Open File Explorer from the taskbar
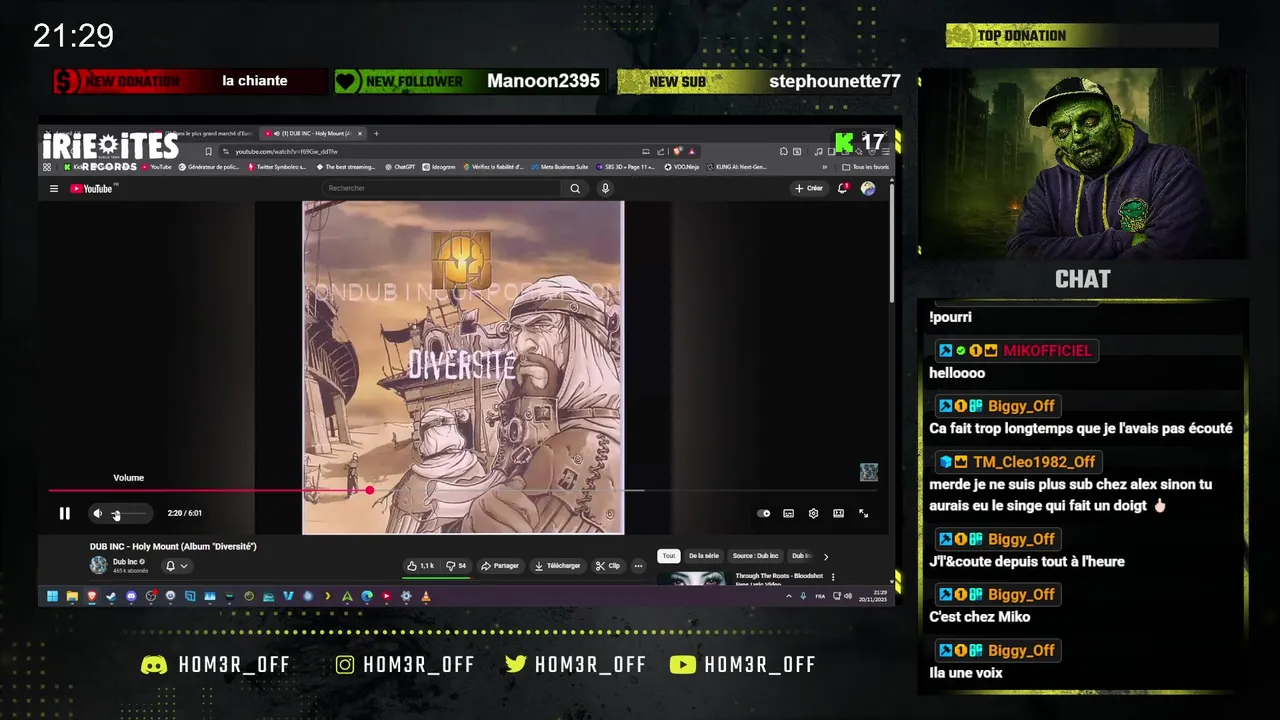This screenshot has width=1280, height=720. coord(72,596)
